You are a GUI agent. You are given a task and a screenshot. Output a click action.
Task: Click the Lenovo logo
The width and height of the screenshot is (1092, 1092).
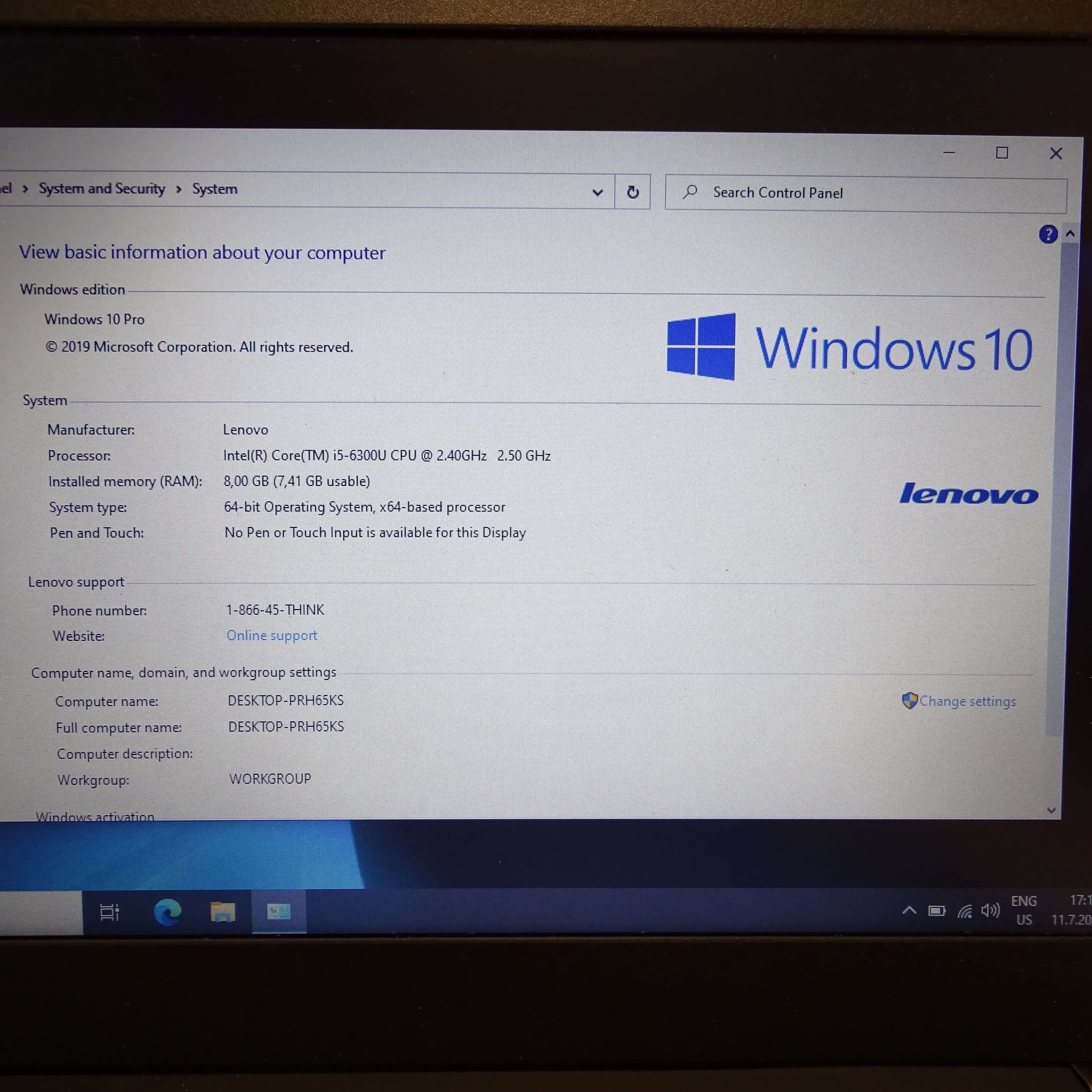click(969, 493)
